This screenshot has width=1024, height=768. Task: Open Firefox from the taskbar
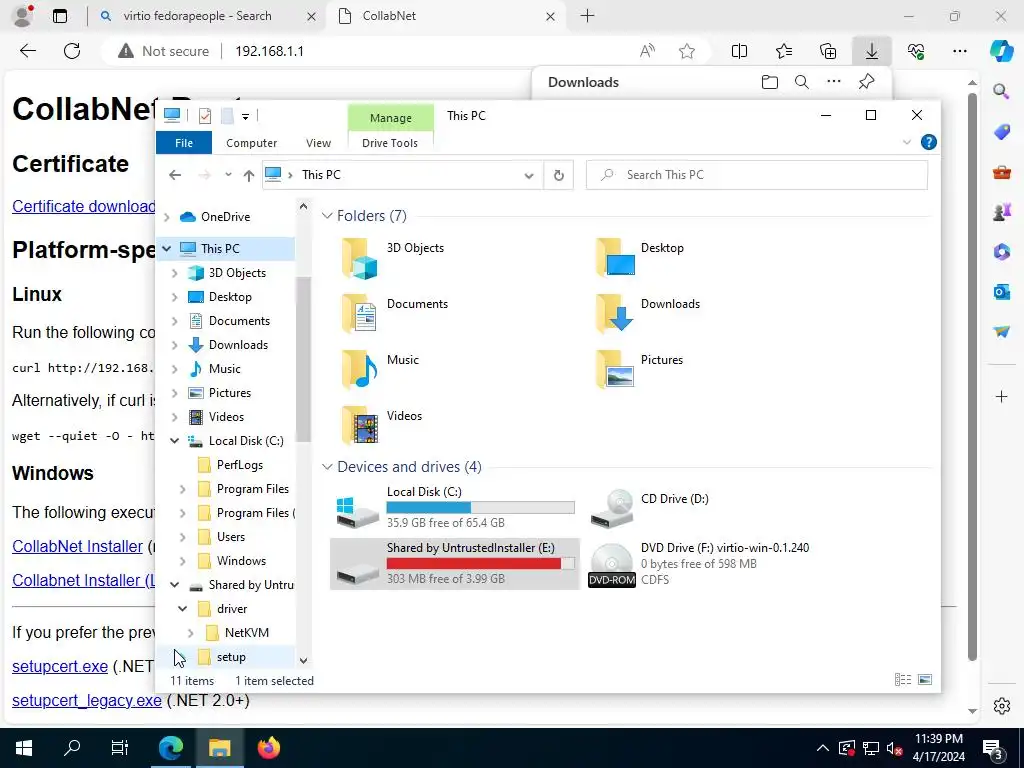pyautogui.click(x=268, y=748)
